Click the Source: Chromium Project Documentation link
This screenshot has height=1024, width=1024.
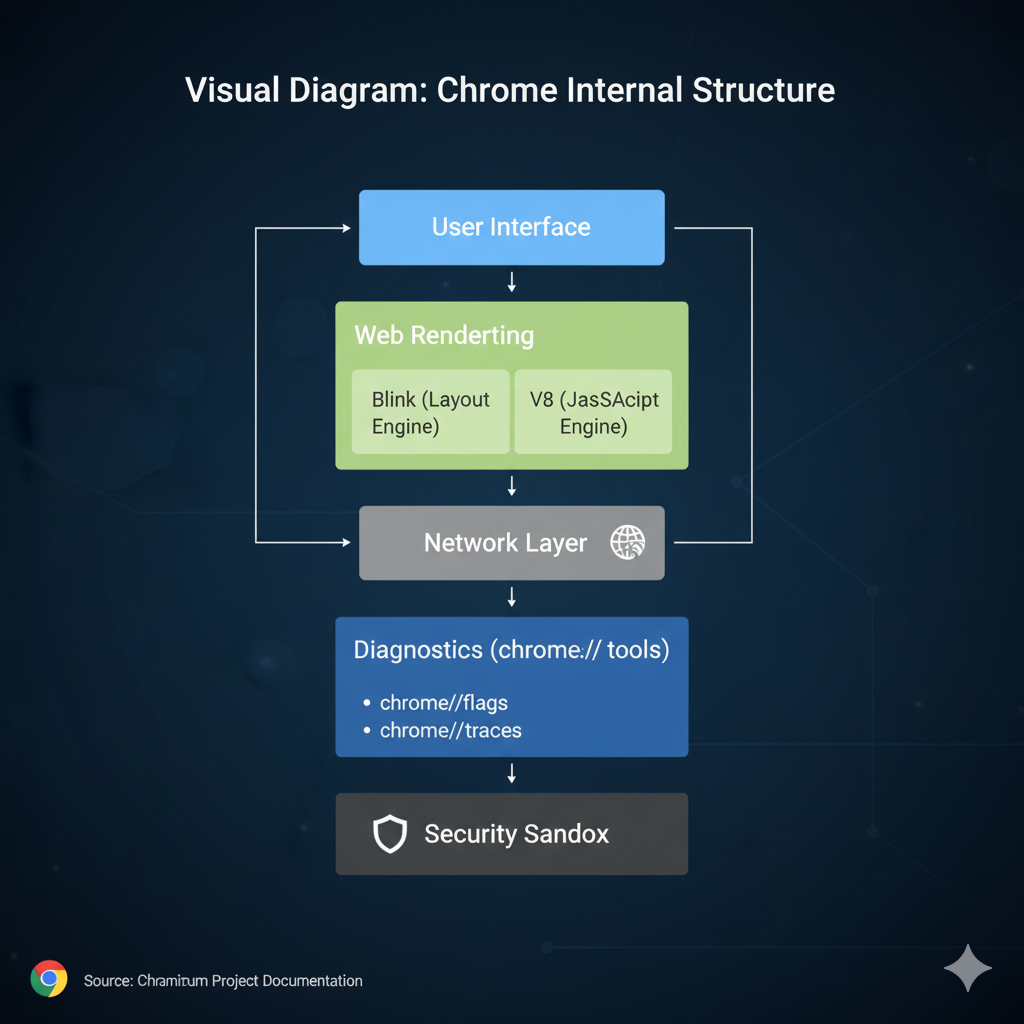click(222, 980)
